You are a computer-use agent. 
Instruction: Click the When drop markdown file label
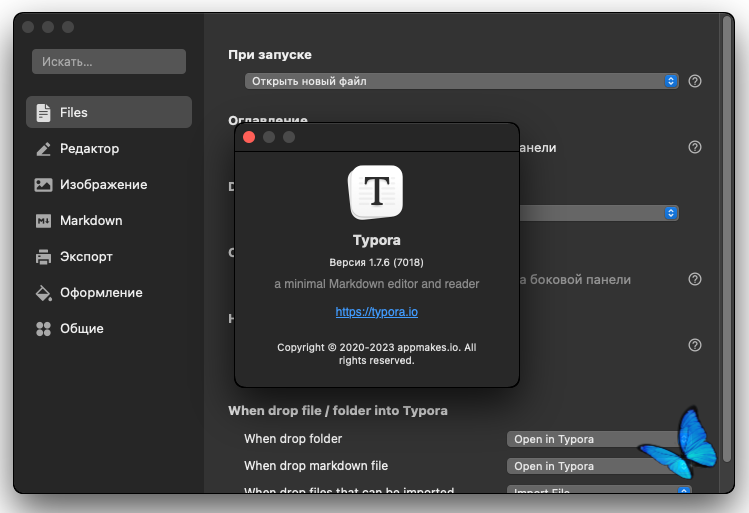[316, 466]
